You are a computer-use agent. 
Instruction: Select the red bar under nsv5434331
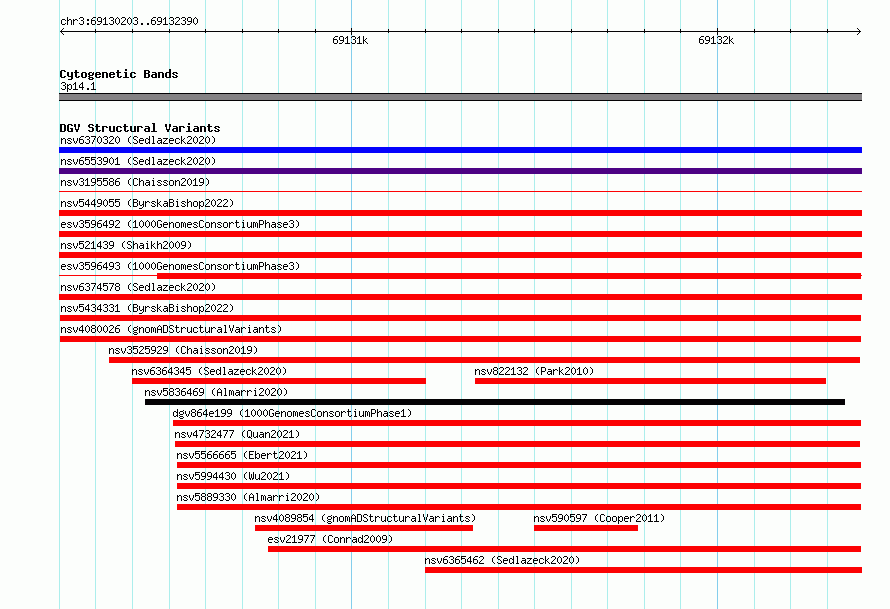coord(460,318)
